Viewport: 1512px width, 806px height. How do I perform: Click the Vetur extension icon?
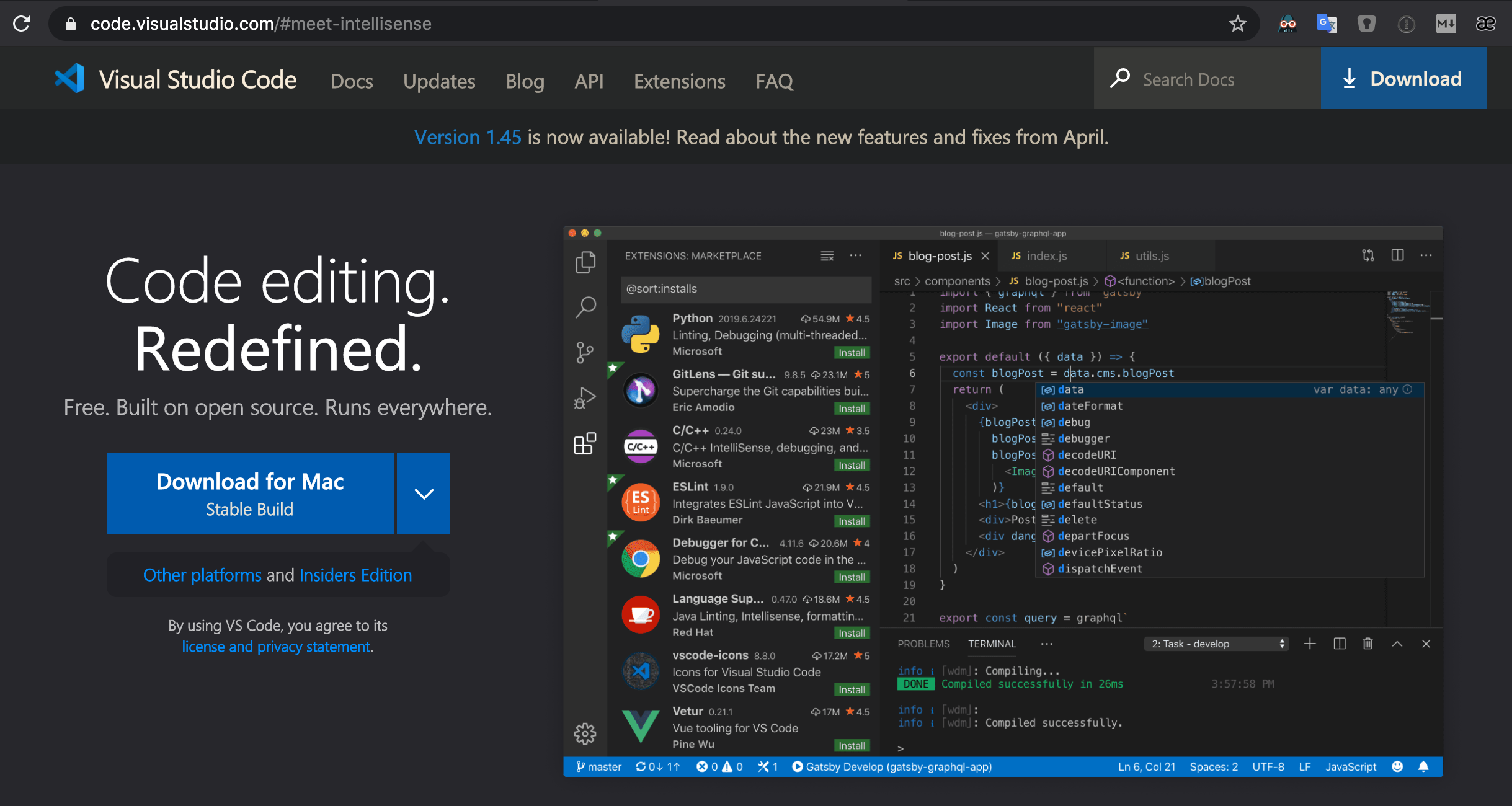coord(641,727)
